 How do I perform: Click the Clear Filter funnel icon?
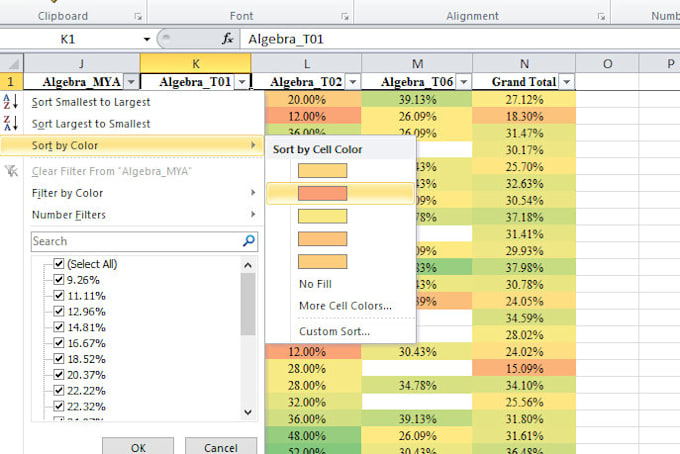click(11, 171)
